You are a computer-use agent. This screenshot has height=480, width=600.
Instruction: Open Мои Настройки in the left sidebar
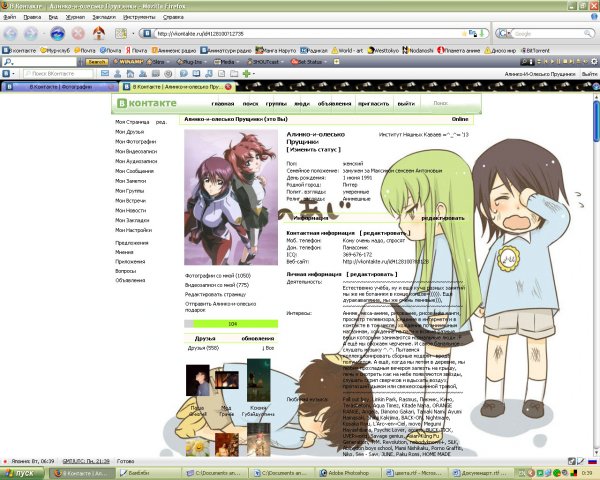(134, 230)
